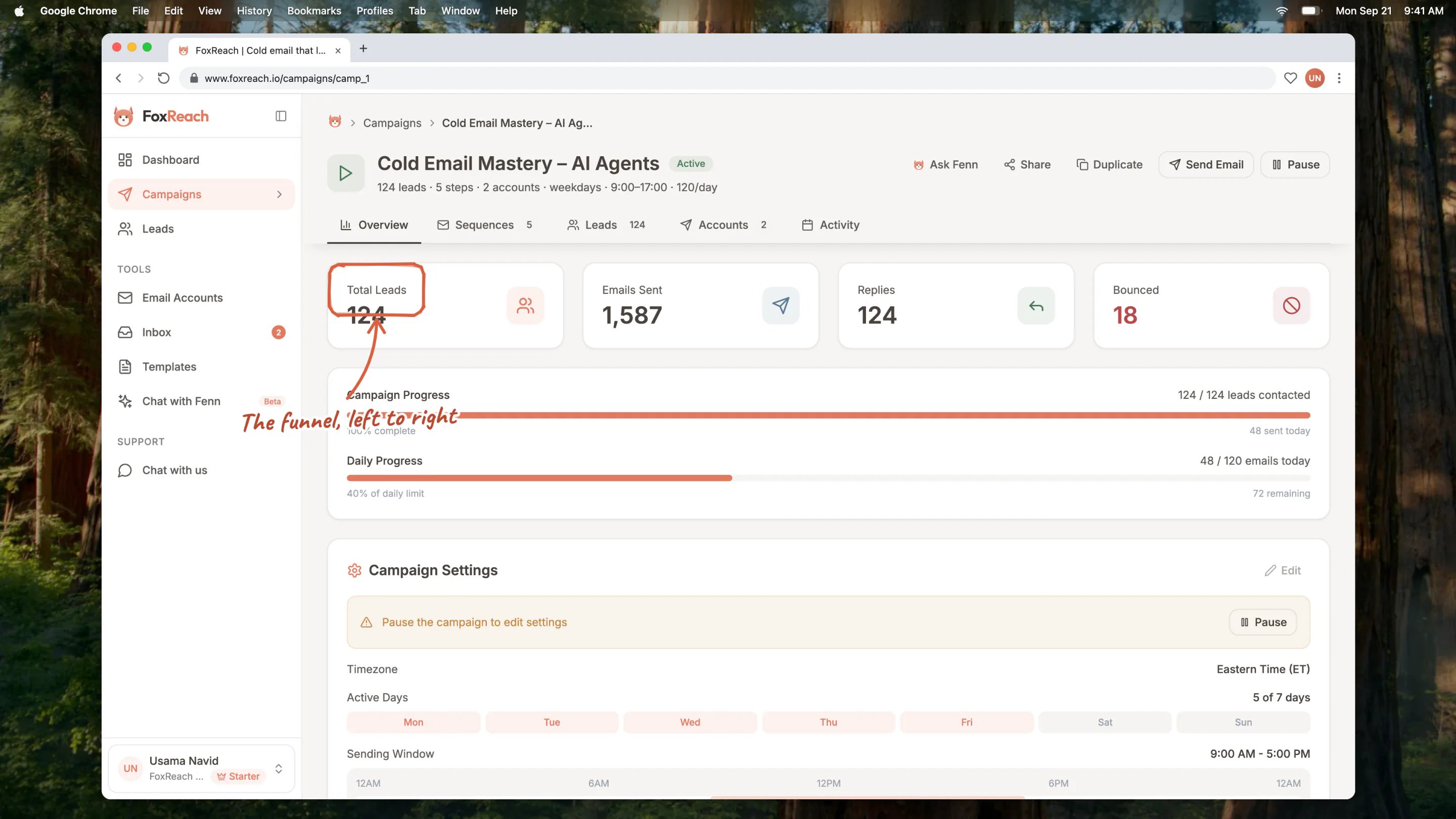Share this campaign
The width and height of the screenshot is (1456, 819).
pyautogui.click(x=1027, y=164)
